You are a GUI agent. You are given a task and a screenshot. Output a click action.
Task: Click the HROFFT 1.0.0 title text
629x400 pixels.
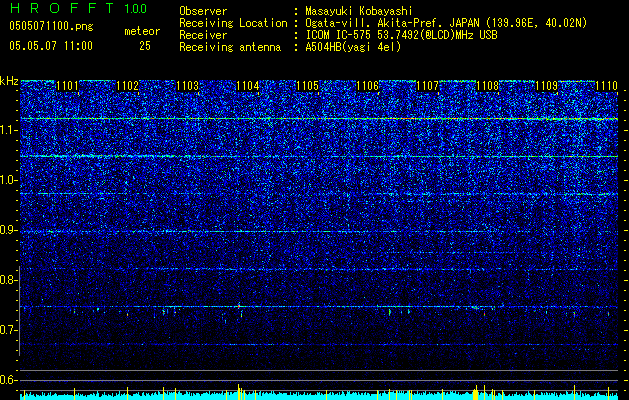tap(78, 8)
